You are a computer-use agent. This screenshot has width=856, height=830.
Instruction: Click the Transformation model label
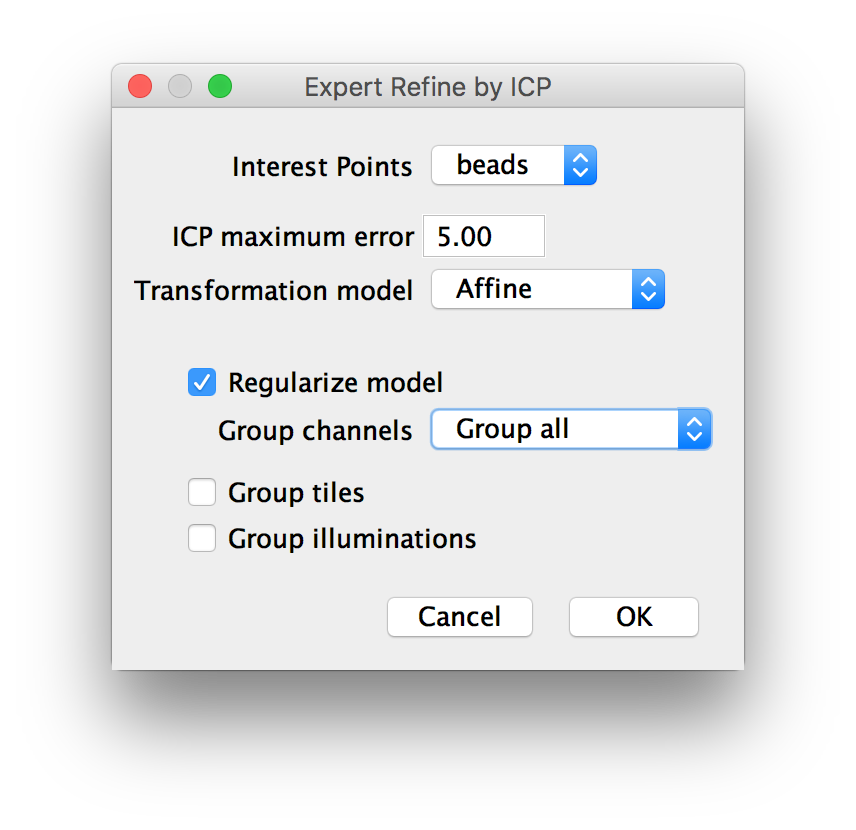click(274, 290)
